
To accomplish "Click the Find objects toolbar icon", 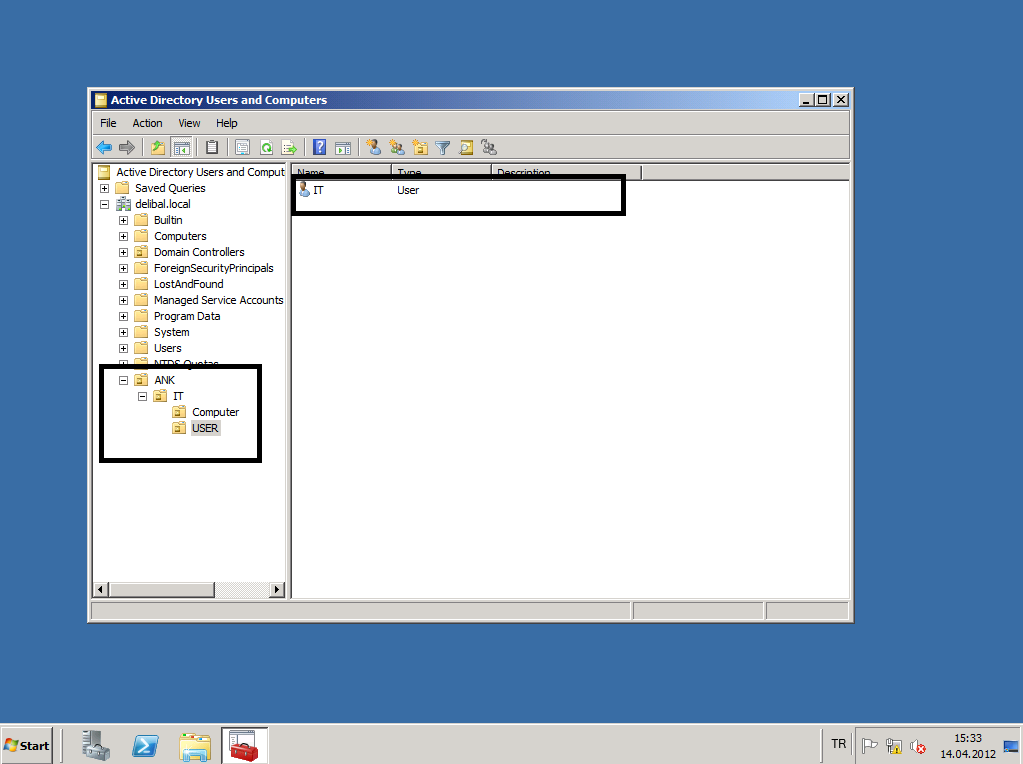I will pyautogui.click(x=466, y=148).
